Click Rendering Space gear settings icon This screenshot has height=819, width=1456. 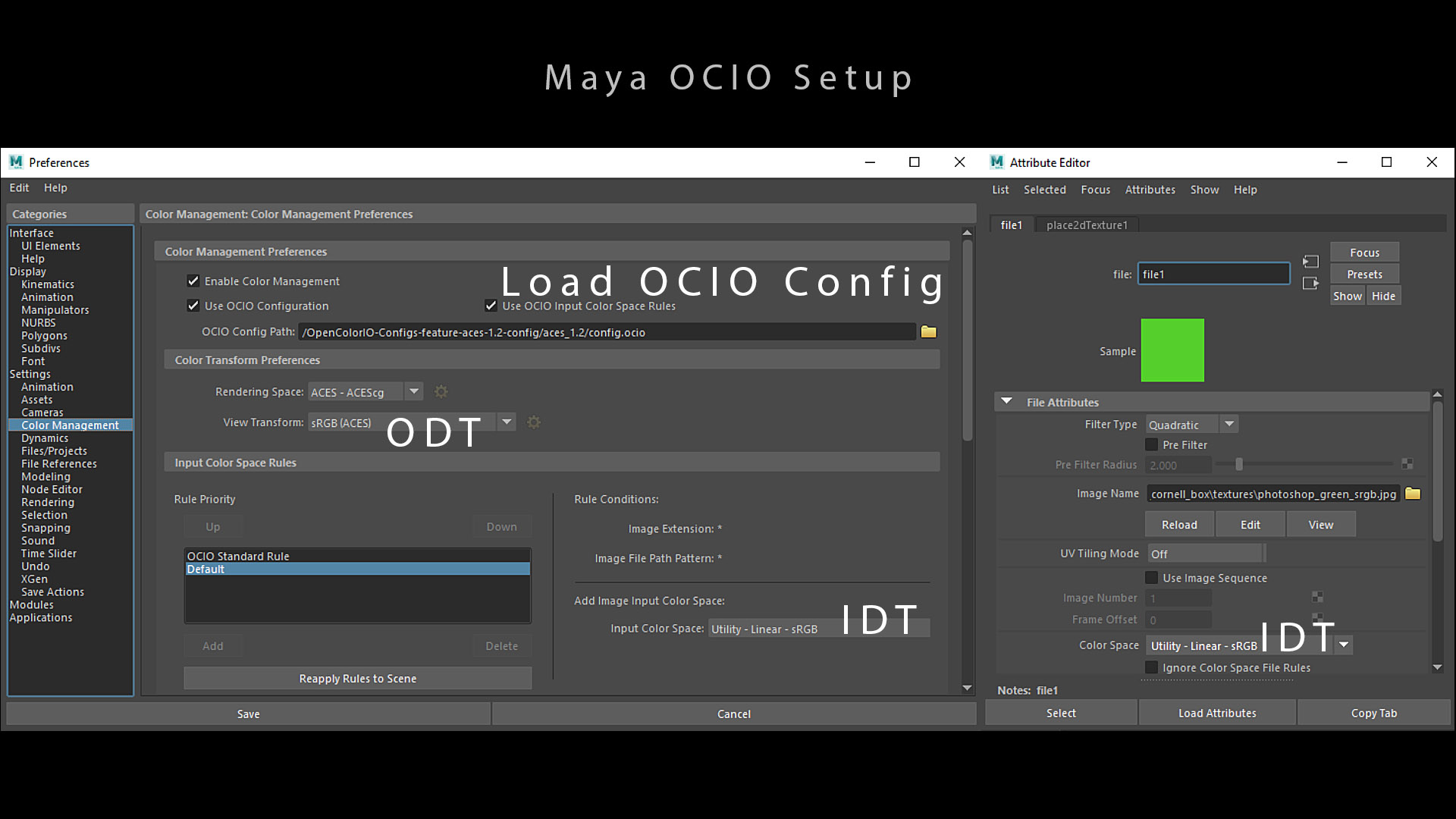(441, 392)
